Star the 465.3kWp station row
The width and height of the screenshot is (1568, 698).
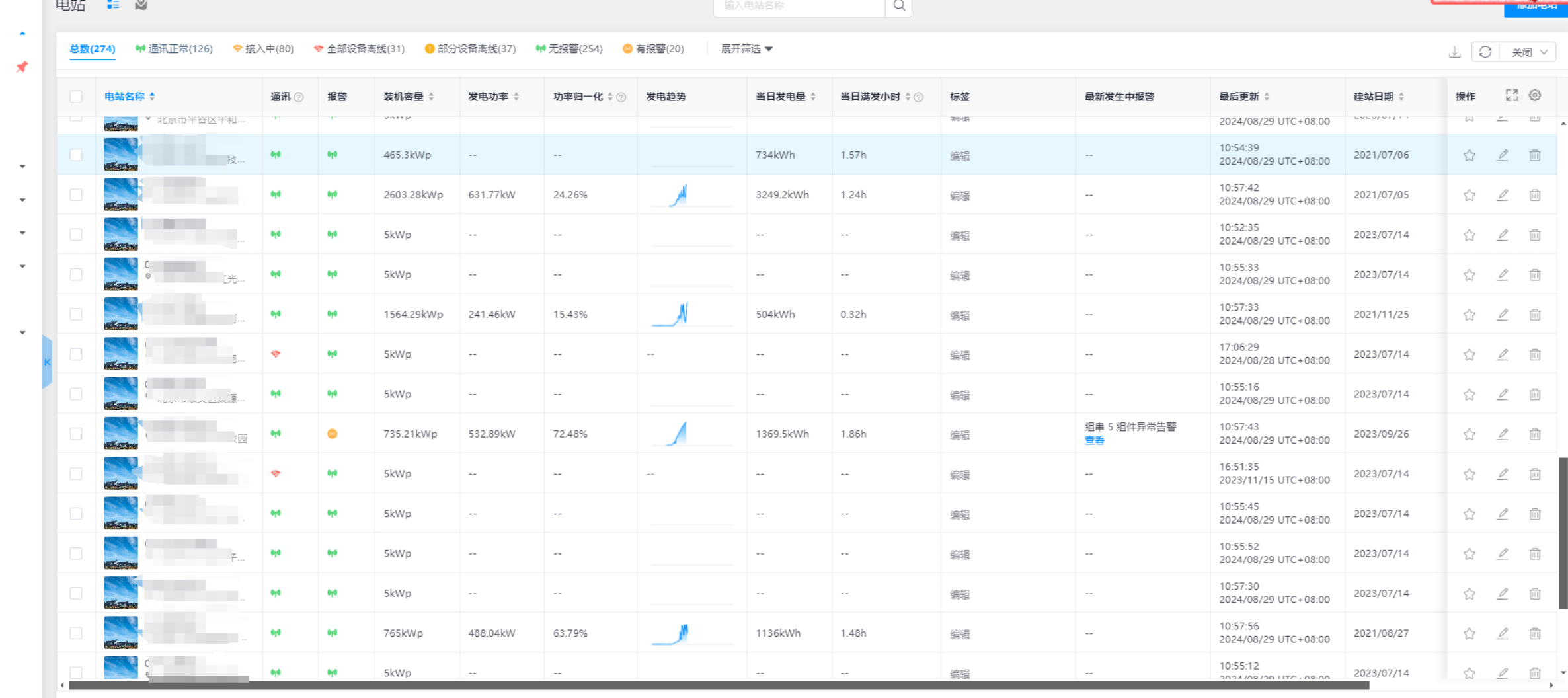pyautogui.click(x=1469, y=155)
